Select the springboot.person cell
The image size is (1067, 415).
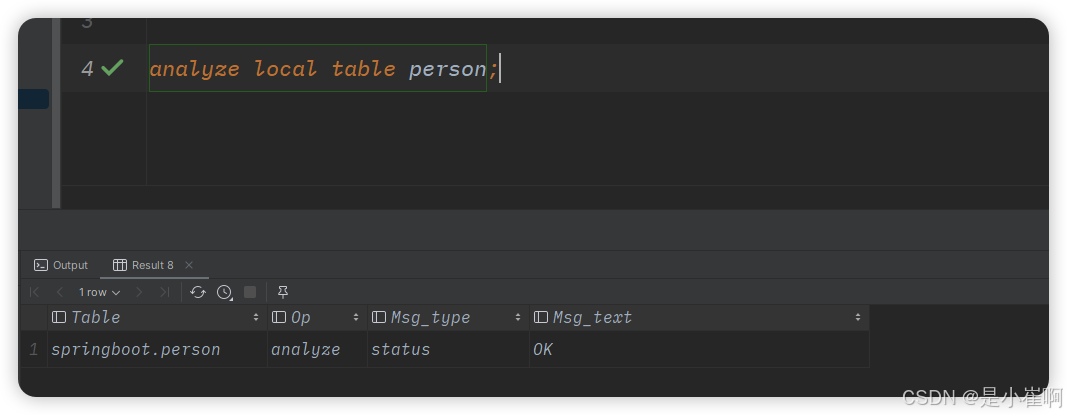pos(135,350)
